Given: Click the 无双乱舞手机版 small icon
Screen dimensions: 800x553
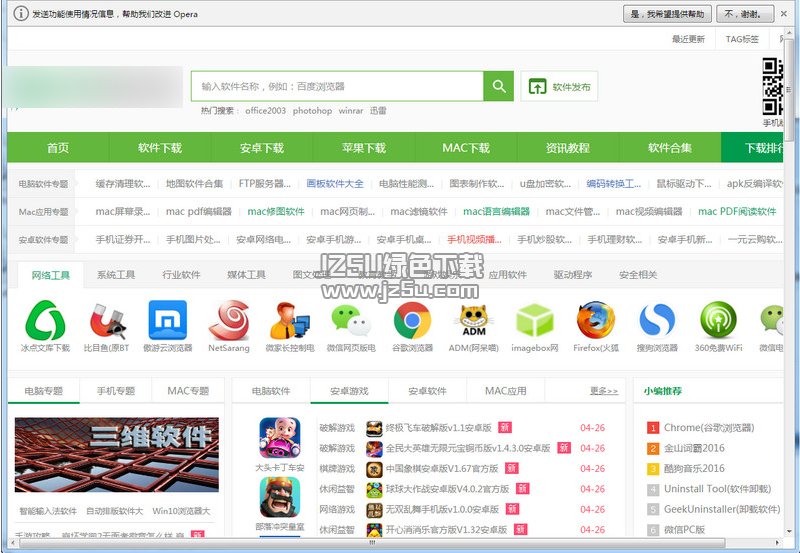Looking at the screenshot, I should 374,510.
